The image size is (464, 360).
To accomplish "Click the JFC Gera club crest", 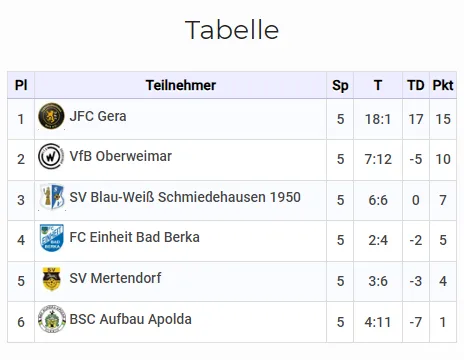I will point(51,116).
